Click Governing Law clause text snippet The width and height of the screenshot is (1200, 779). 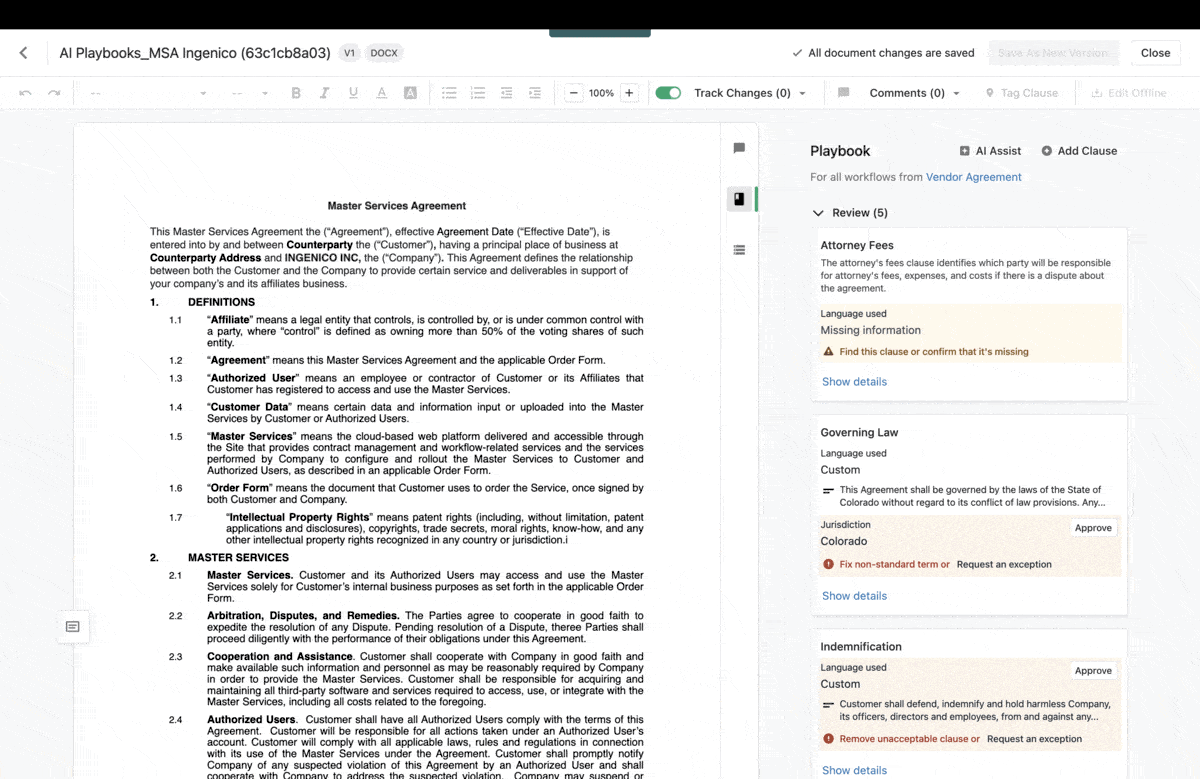tap(972, 497)
